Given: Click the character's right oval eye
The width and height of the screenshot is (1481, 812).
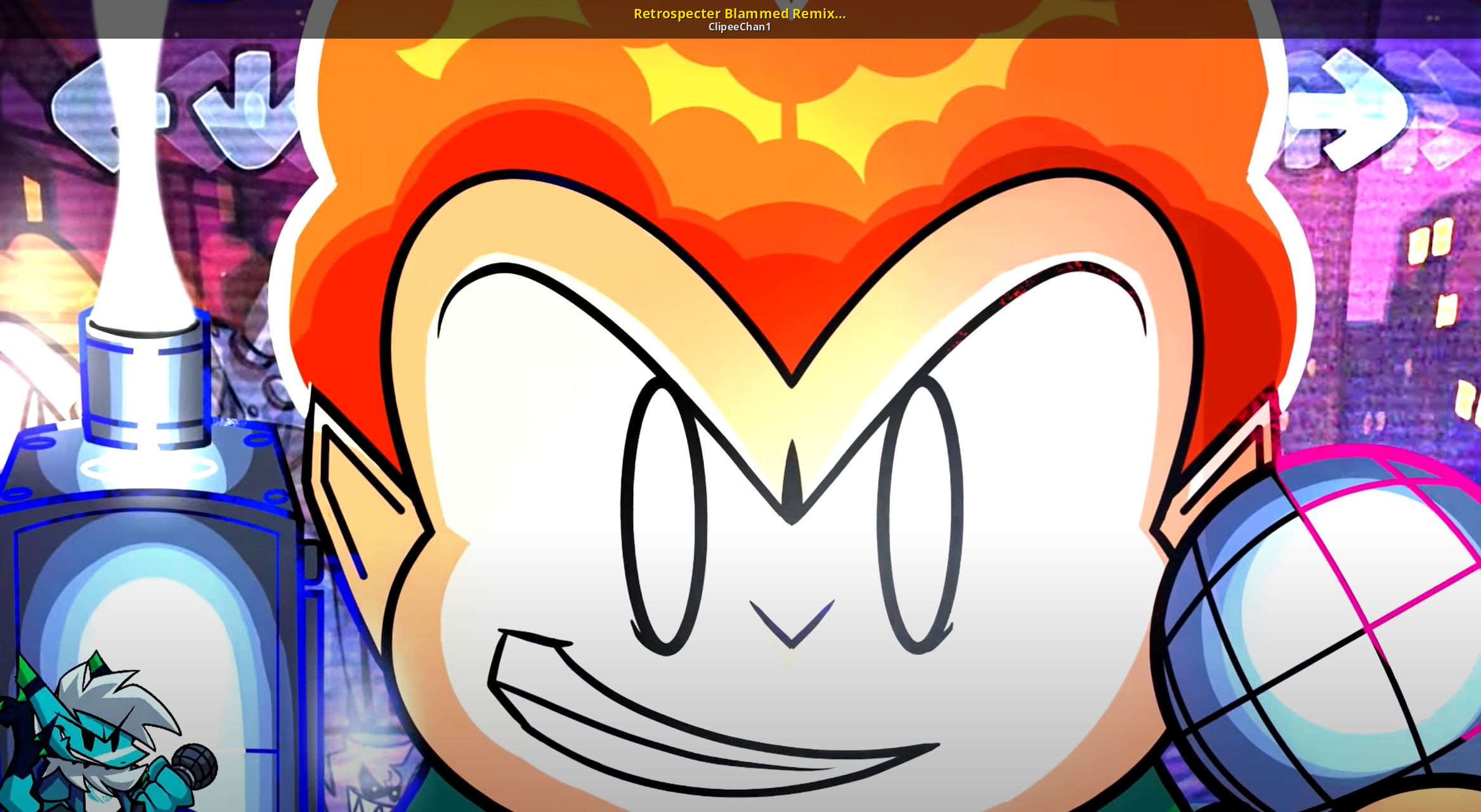Looking at the screenshot, I should click(x=920, y=517).
